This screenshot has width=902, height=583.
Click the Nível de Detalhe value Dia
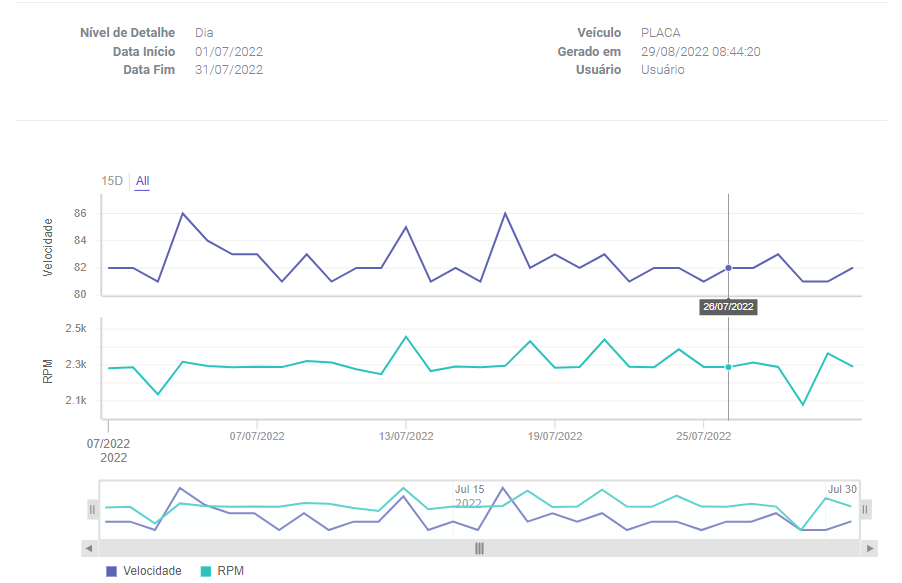point(204,33)
